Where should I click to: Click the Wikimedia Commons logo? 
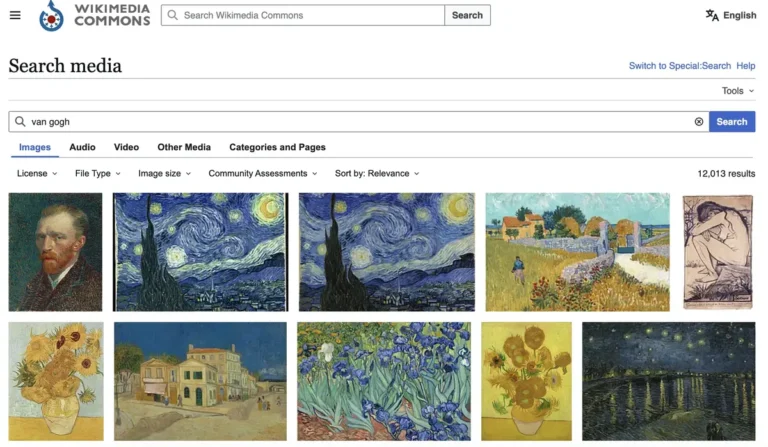[95, 15]
